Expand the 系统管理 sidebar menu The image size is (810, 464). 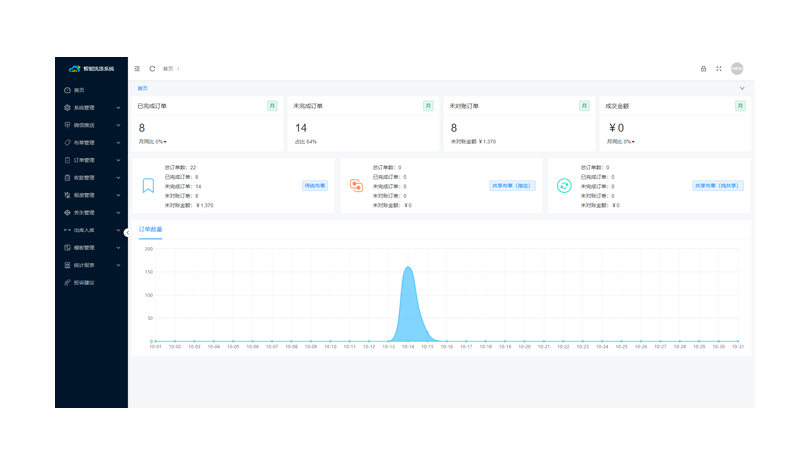pyautogui.click(x=91, y=107)
